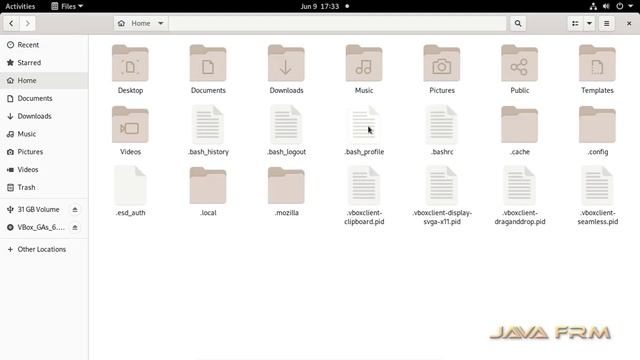The height and width of the screenshot is (360, 640).
Task: Open the Desktop folder
Action: 130,64
